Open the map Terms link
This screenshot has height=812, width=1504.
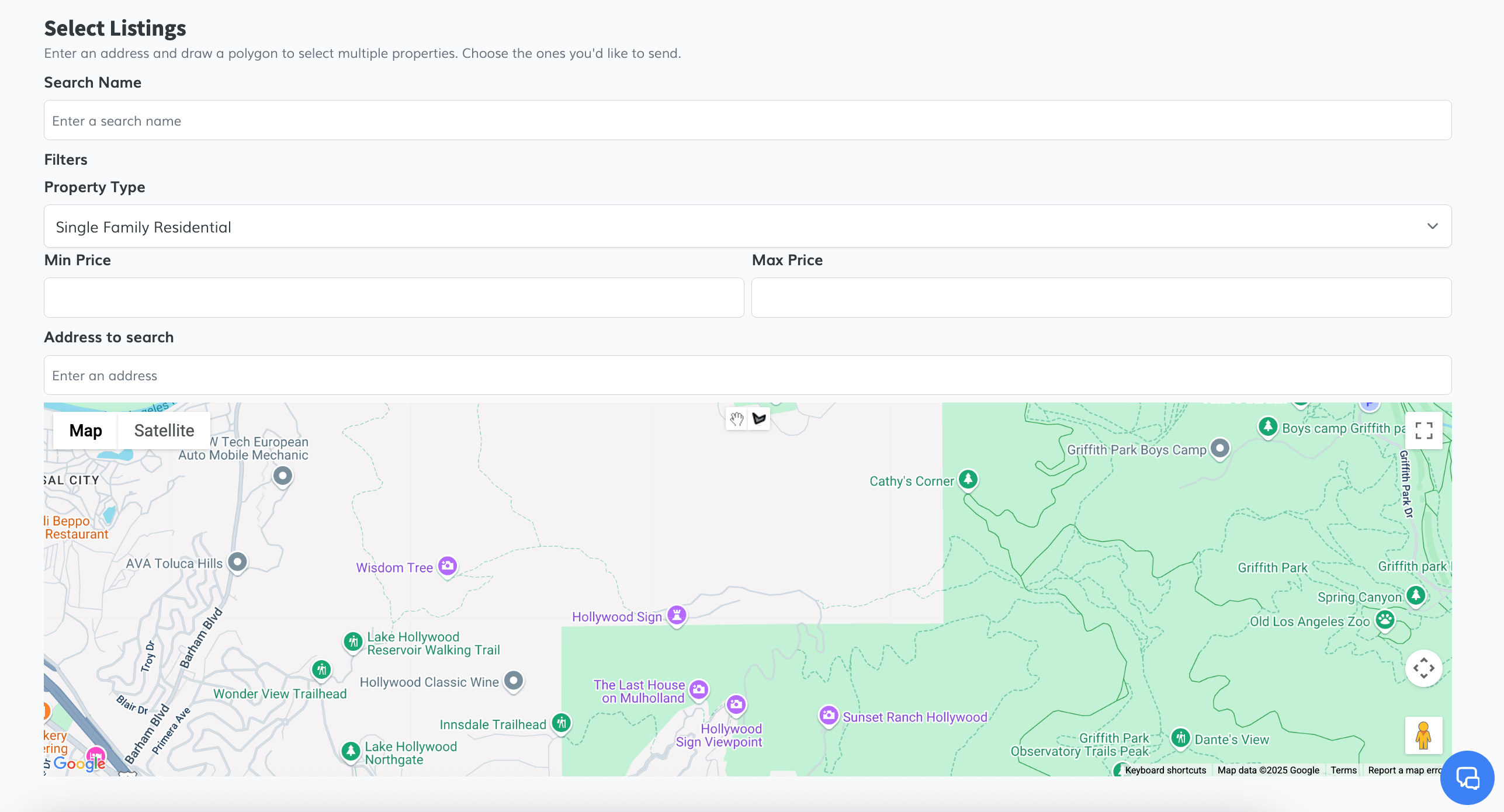(x=1343, y=771)
